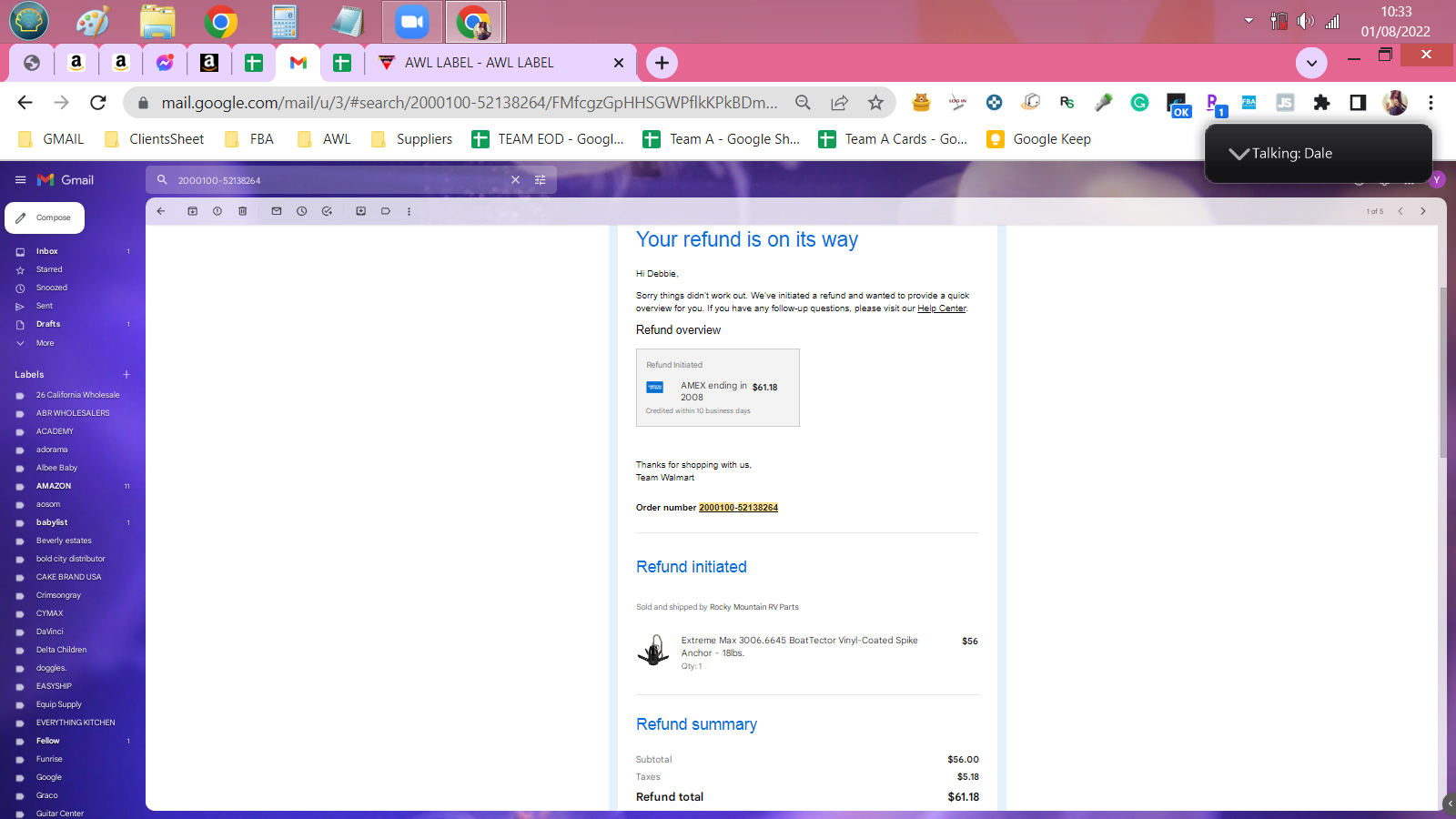Open order number 2000100-52138264 link
Viewport: 1456px width, 819px height.
coord(738,508)
